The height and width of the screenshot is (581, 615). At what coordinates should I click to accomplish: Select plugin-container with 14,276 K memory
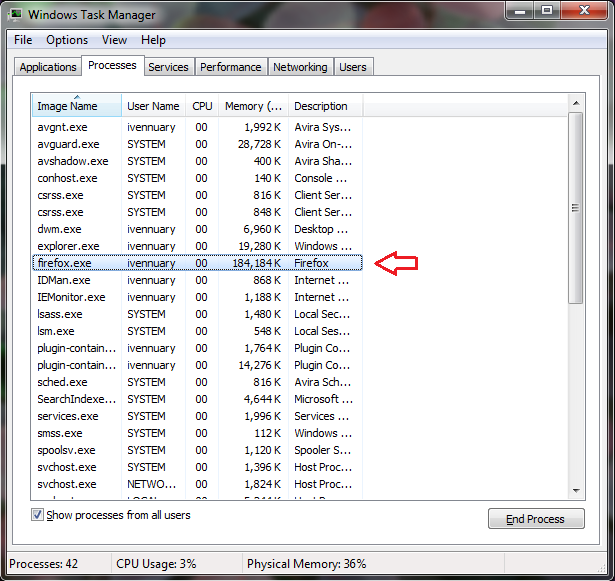tap(197, 365)
